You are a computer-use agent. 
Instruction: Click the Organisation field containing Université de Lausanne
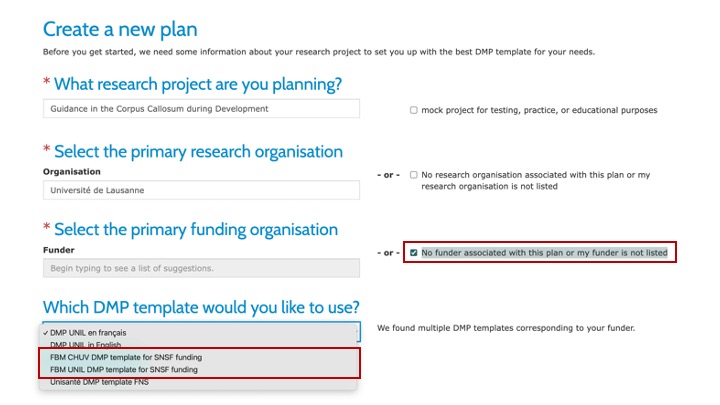201,189
